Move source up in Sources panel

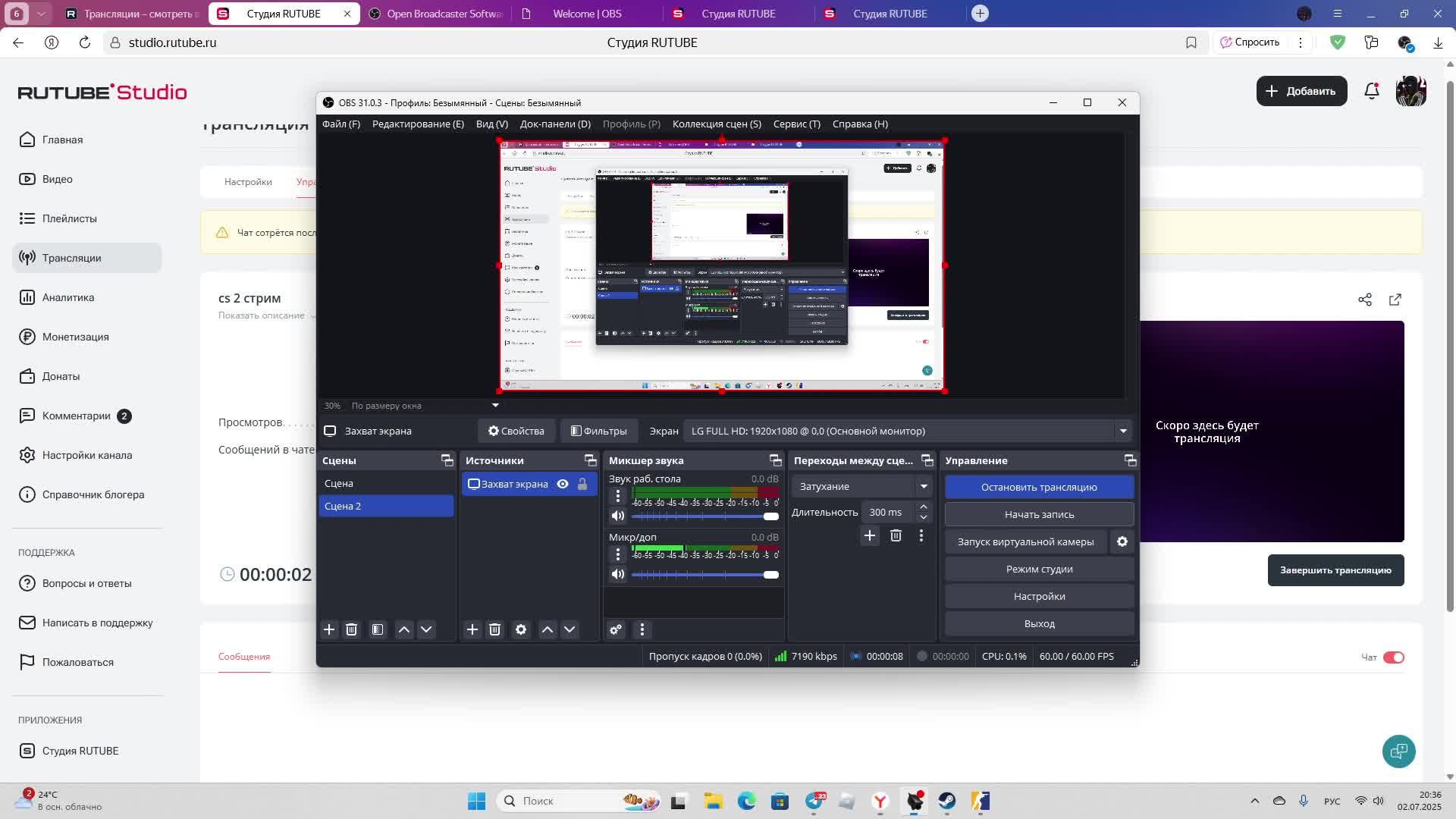(x=548, y=629)
